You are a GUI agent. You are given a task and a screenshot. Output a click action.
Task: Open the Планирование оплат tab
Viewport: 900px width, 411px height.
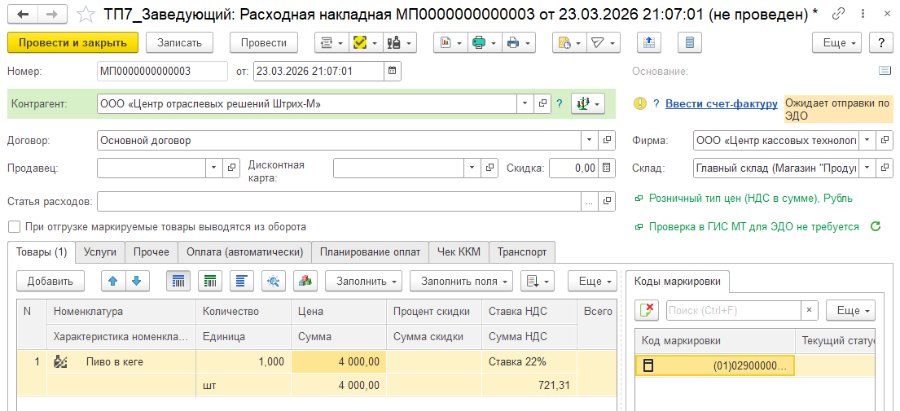(370, 252)
